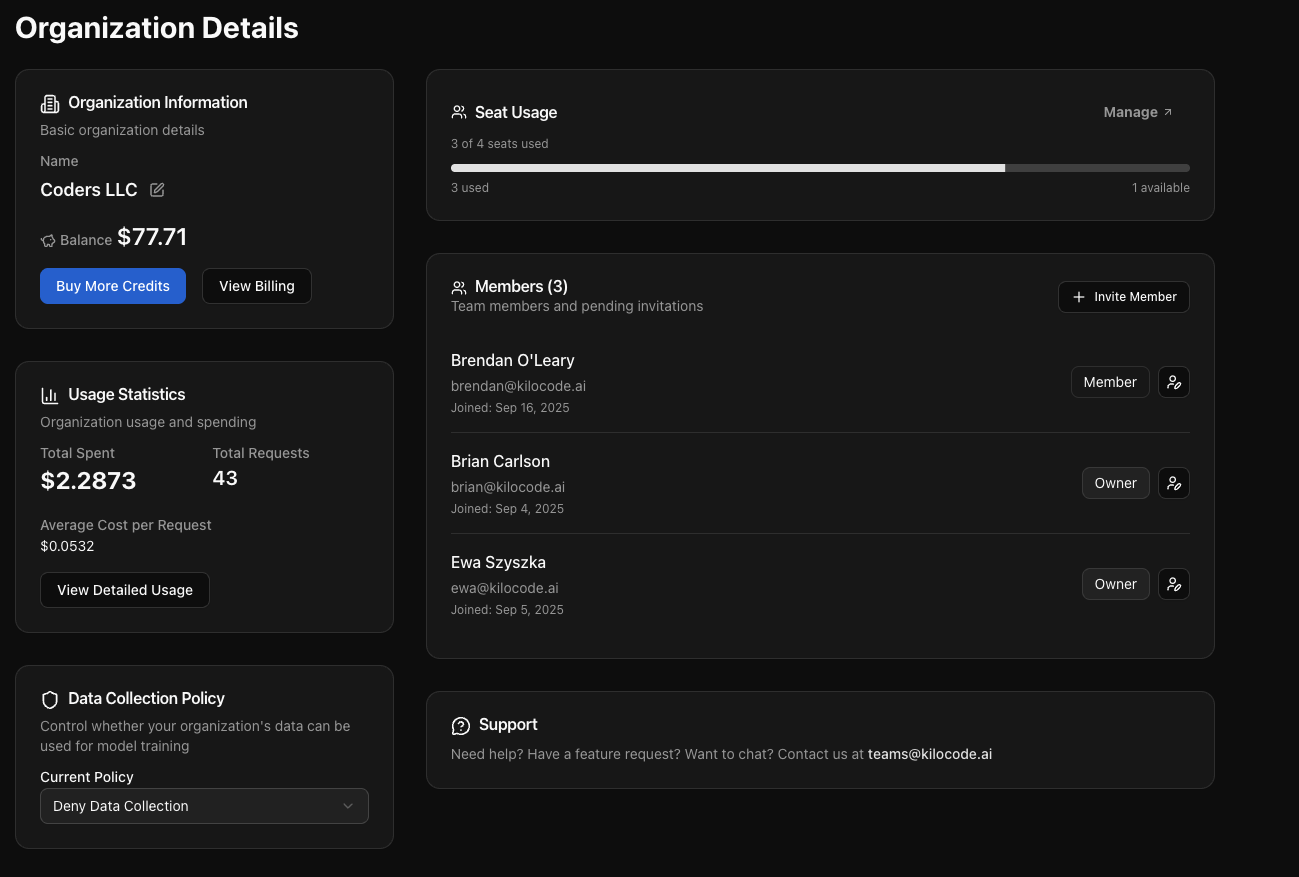Viewport: 1299px width, 877px height.
Task: Click the edit-user icon for Brendan O'Leary
Action: coord(1174,382)
